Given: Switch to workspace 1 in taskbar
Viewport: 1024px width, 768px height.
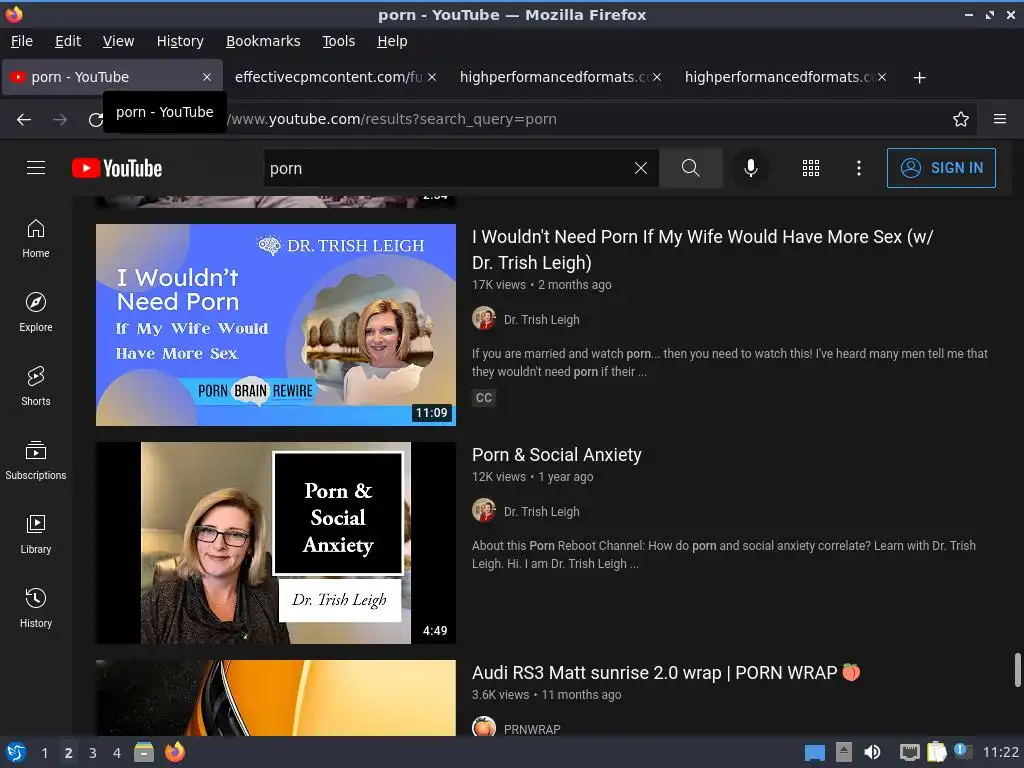Looking at the screenshot, I should click(44, 753).
